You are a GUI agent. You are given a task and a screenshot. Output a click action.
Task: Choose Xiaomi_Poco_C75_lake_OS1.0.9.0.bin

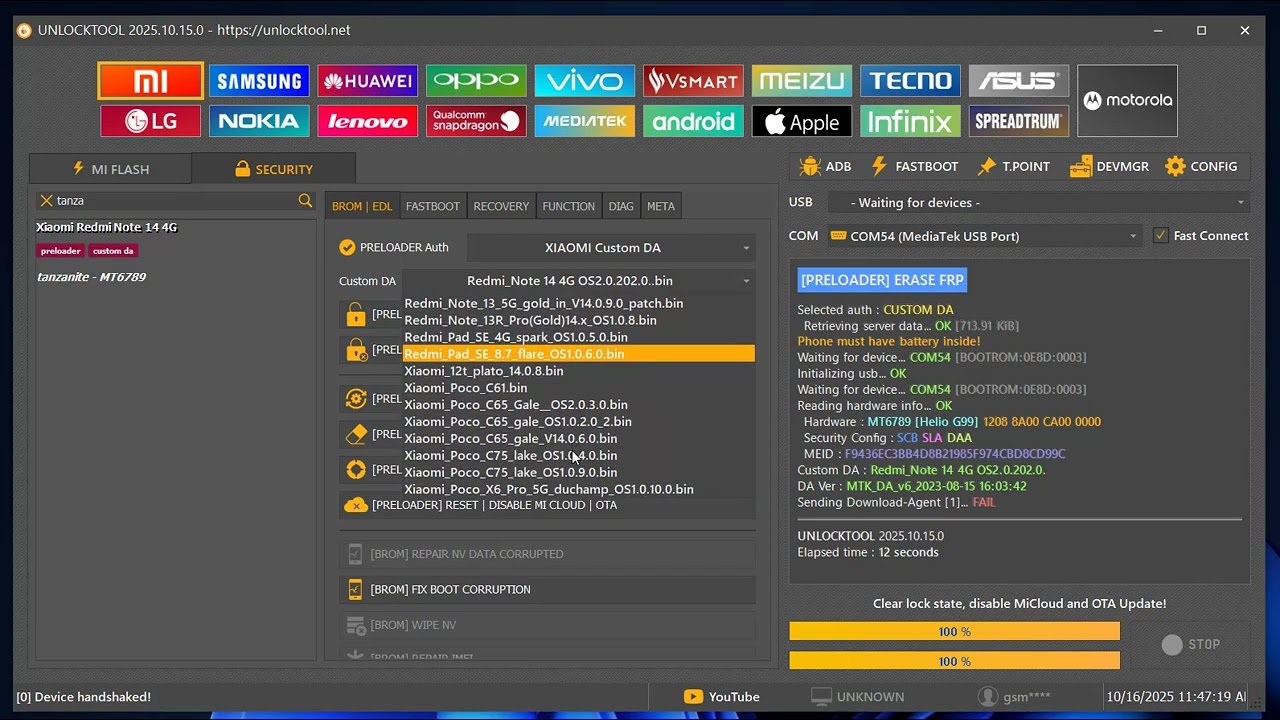pyautogui.click(x=579, y=473)
